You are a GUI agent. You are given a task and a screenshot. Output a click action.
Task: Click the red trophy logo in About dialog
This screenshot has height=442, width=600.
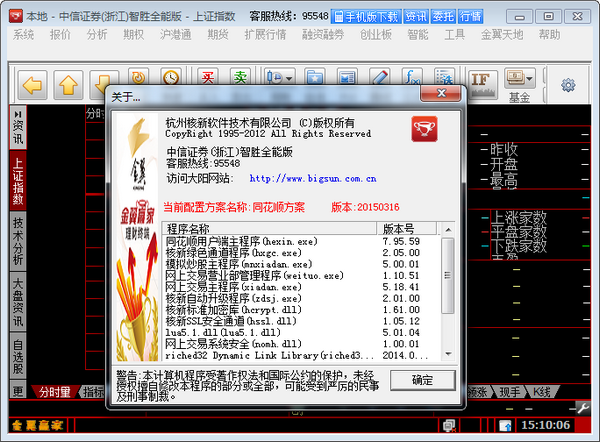[424, 129]
